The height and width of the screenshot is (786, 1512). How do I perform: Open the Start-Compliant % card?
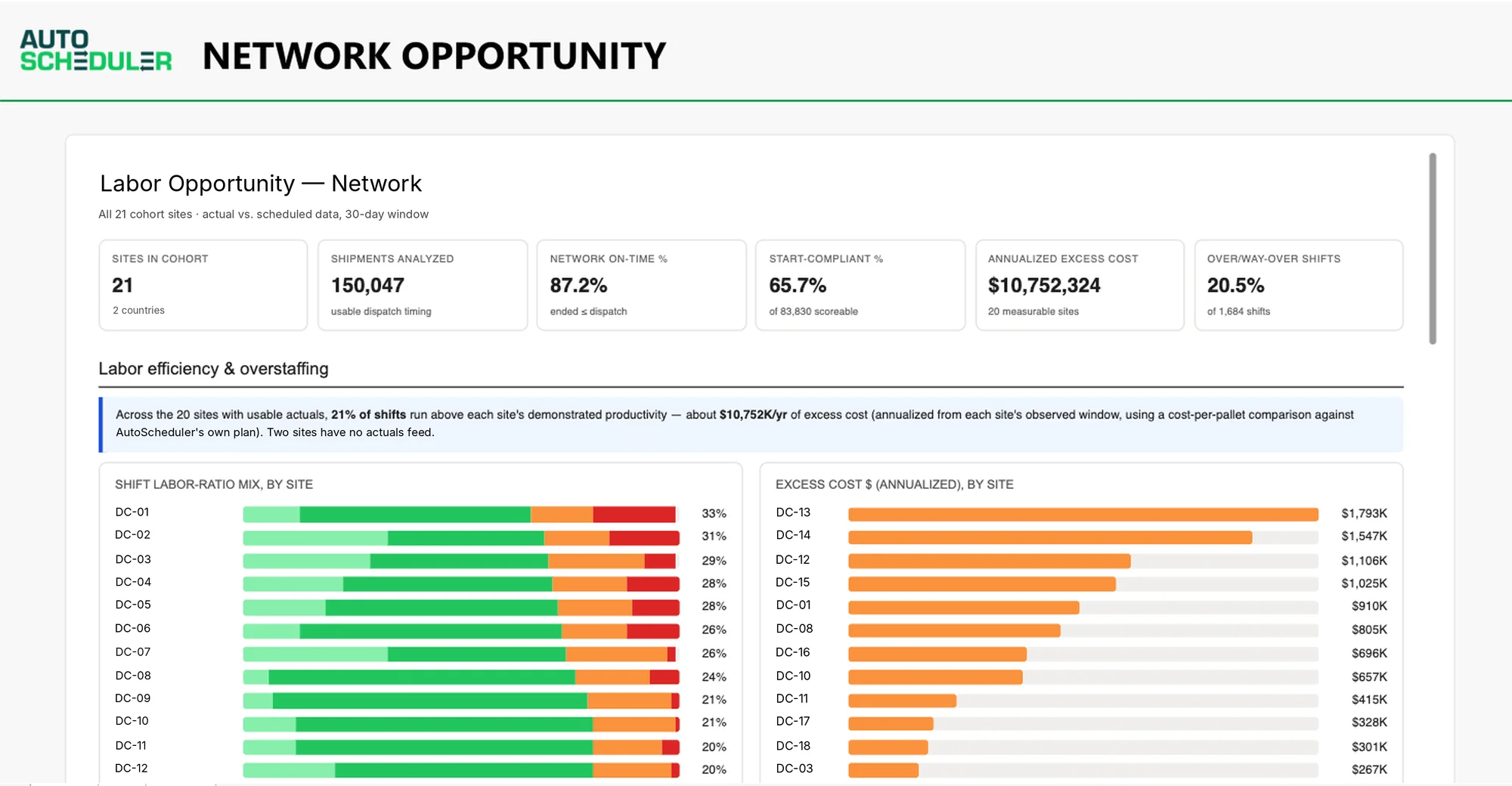860,285
